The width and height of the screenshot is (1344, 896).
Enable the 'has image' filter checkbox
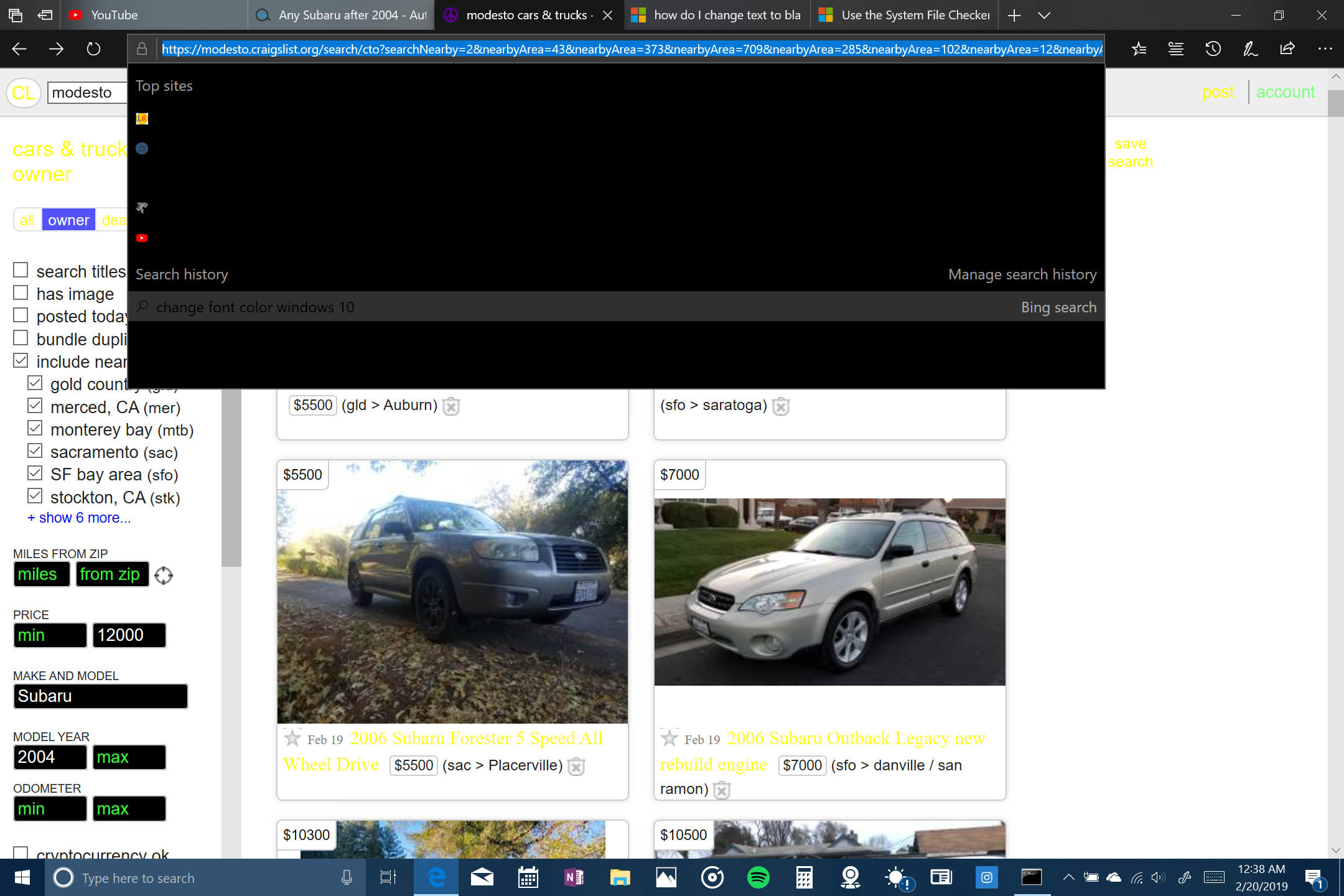[20, 292]
